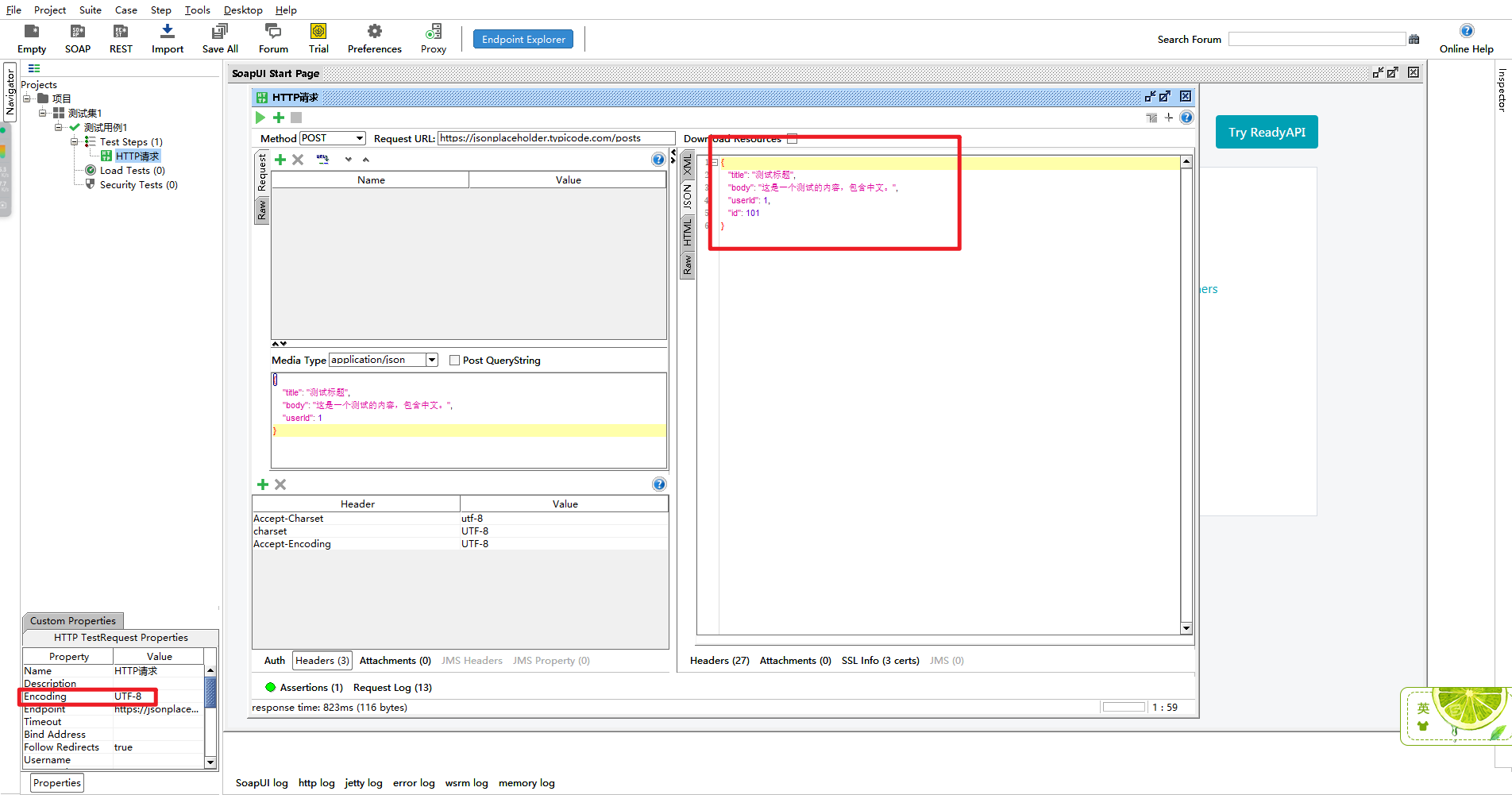Click the gray stop square in the HTTP请求 toolbar
The height and width of the screenshot is (795, 1512).
point(296,118)
